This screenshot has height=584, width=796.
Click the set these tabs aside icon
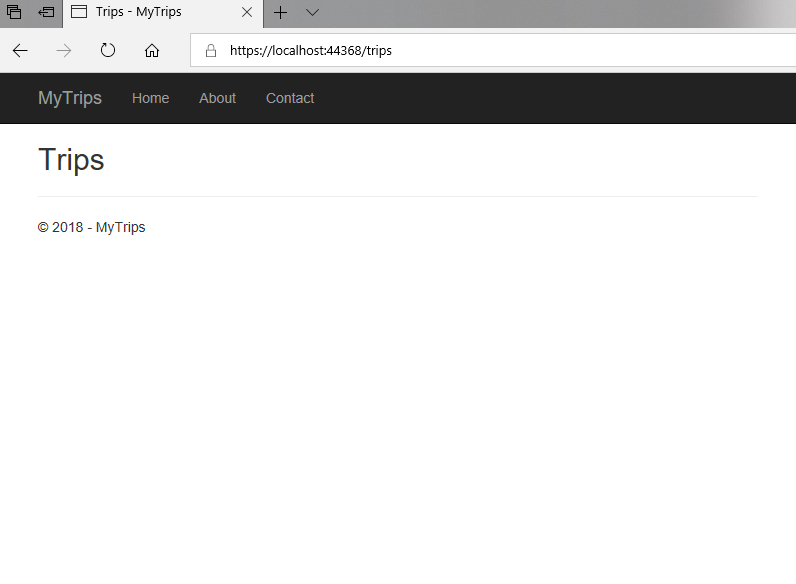point(46,13)
